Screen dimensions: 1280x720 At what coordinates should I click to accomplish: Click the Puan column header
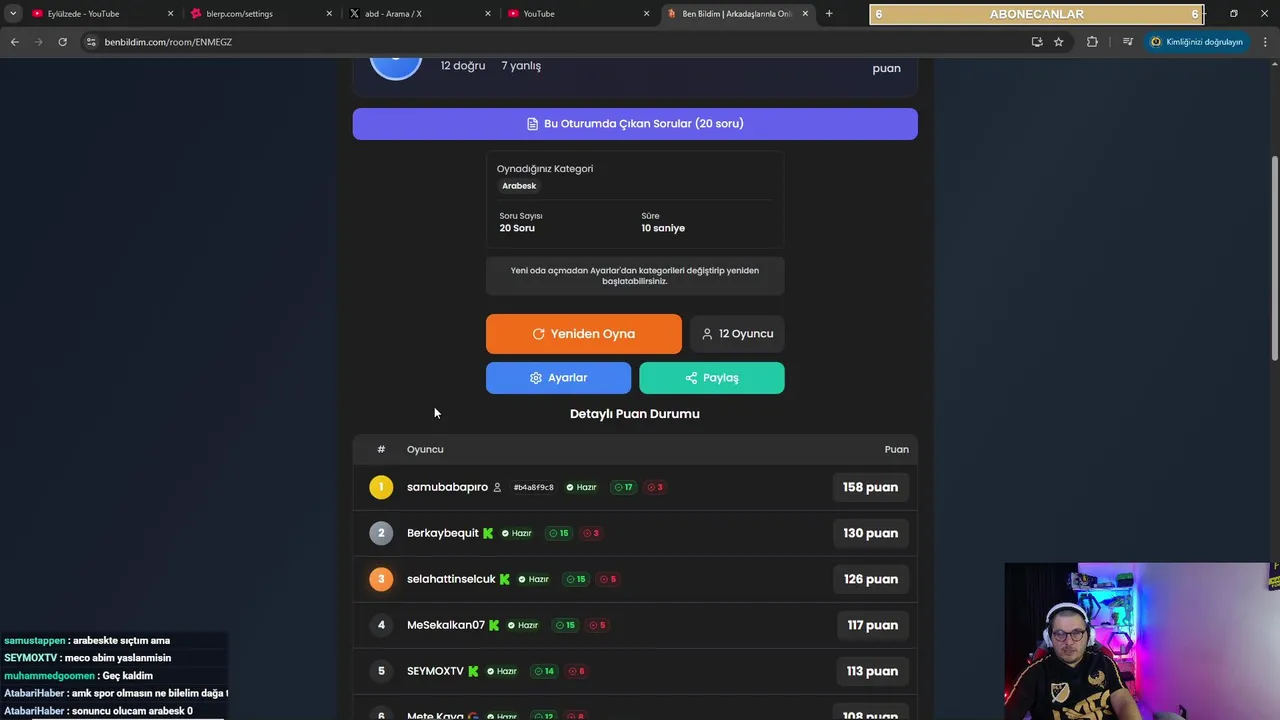point(897,450)
